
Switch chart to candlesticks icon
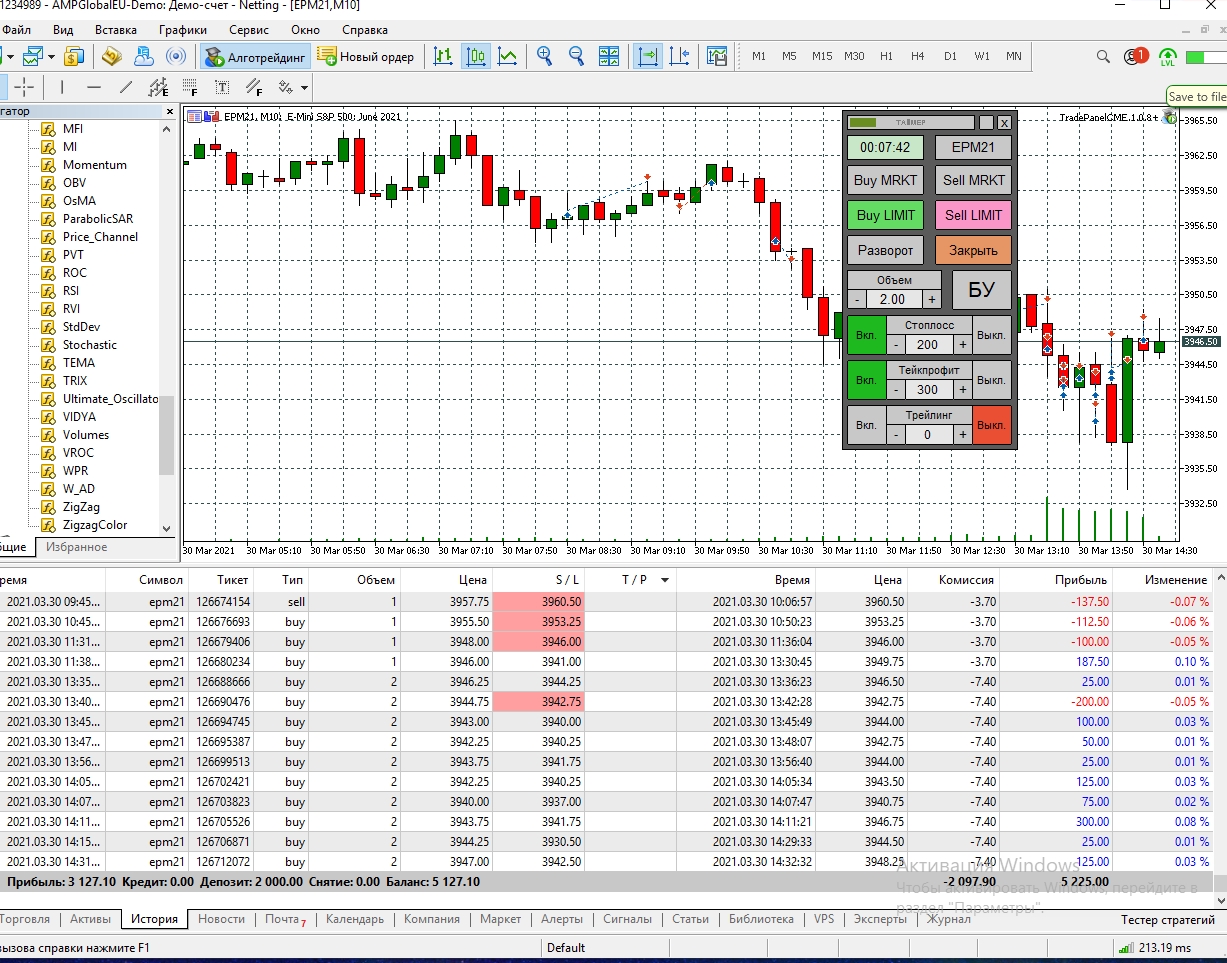(x=476, y=57)
